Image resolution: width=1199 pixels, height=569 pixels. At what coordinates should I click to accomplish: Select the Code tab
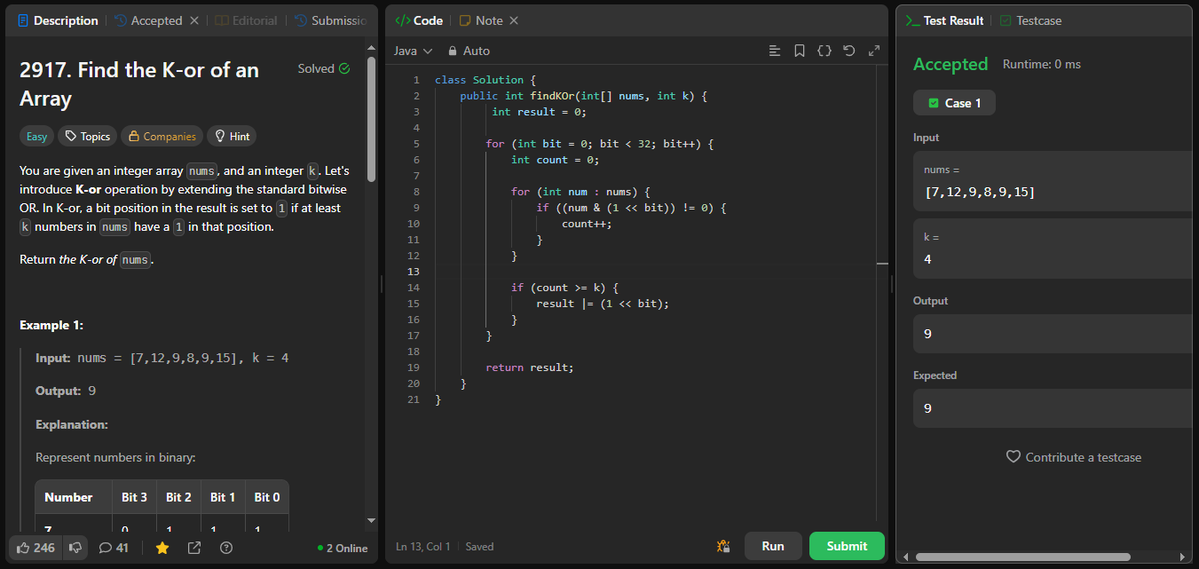419,21
